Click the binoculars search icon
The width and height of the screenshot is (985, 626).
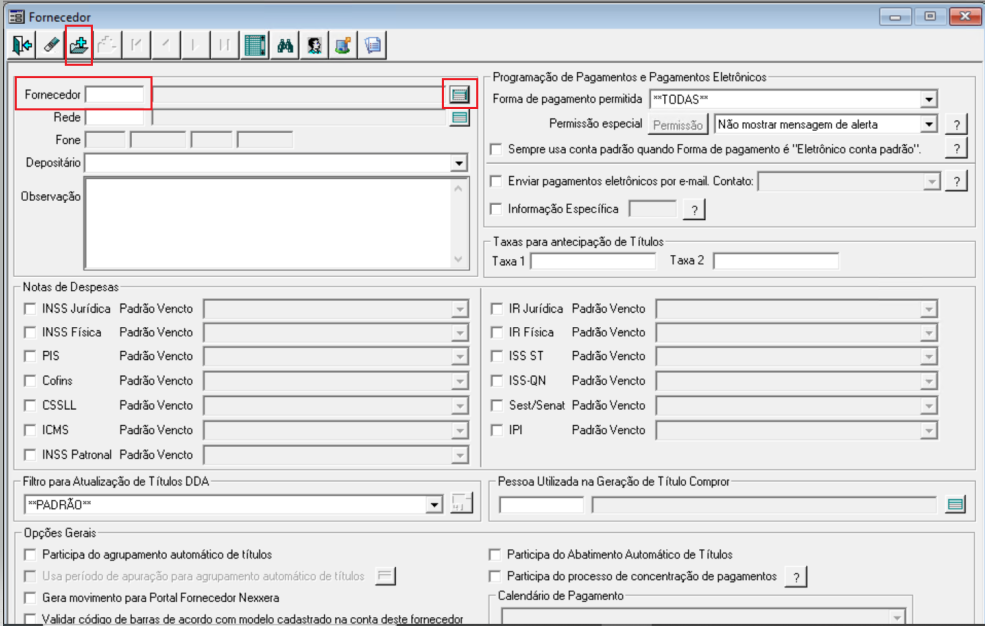click(x=285, y=45)
